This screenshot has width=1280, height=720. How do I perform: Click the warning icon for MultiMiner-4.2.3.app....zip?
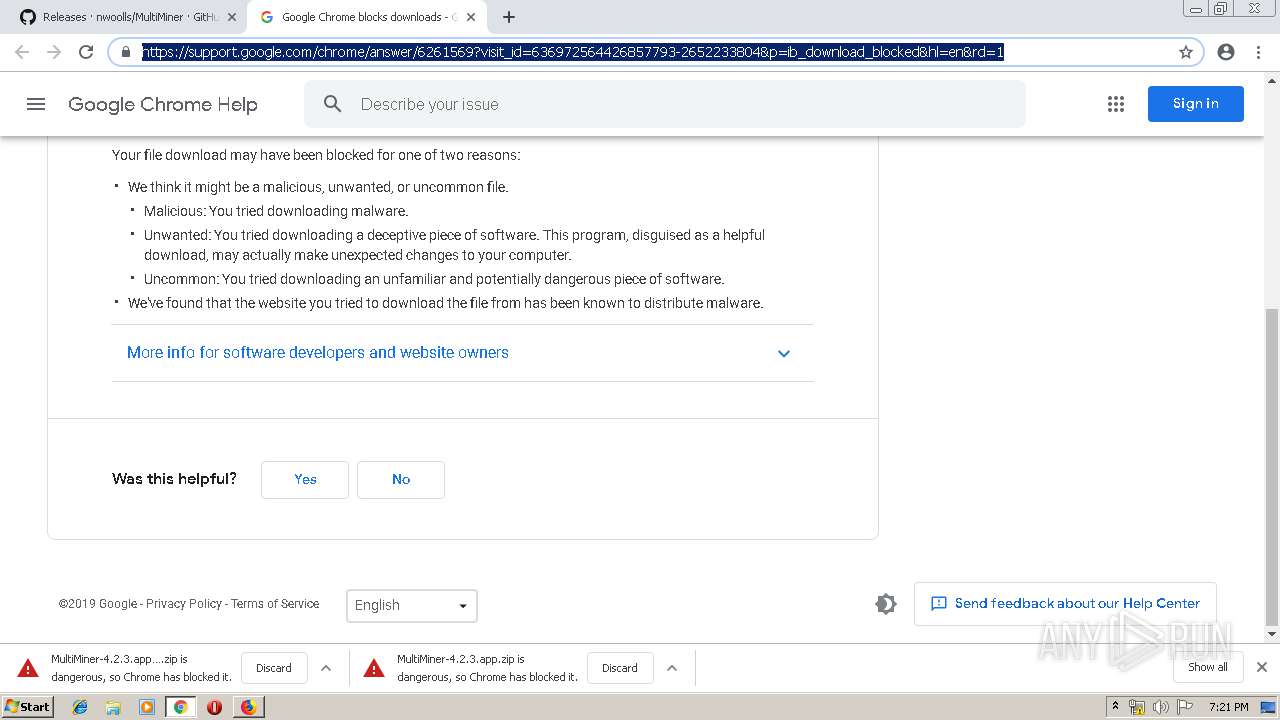(28, 668)
